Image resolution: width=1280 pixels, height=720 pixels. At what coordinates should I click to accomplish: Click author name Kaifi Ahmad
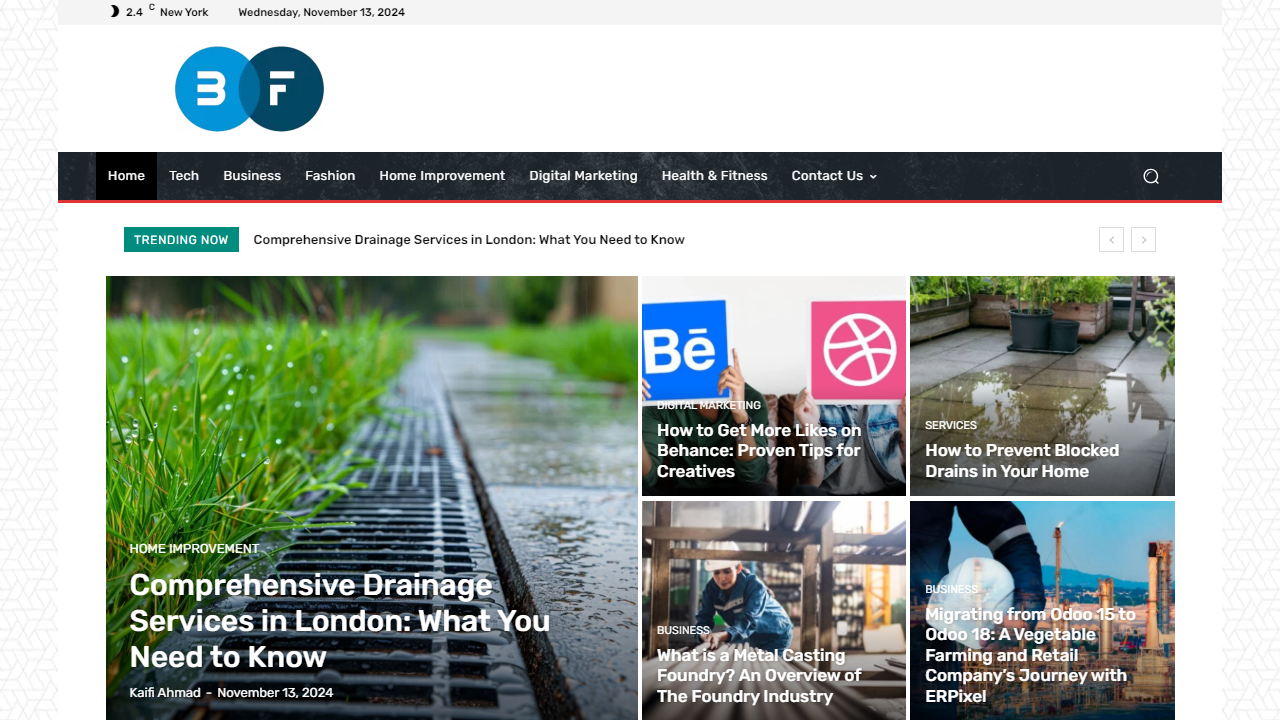click(165, 693)
